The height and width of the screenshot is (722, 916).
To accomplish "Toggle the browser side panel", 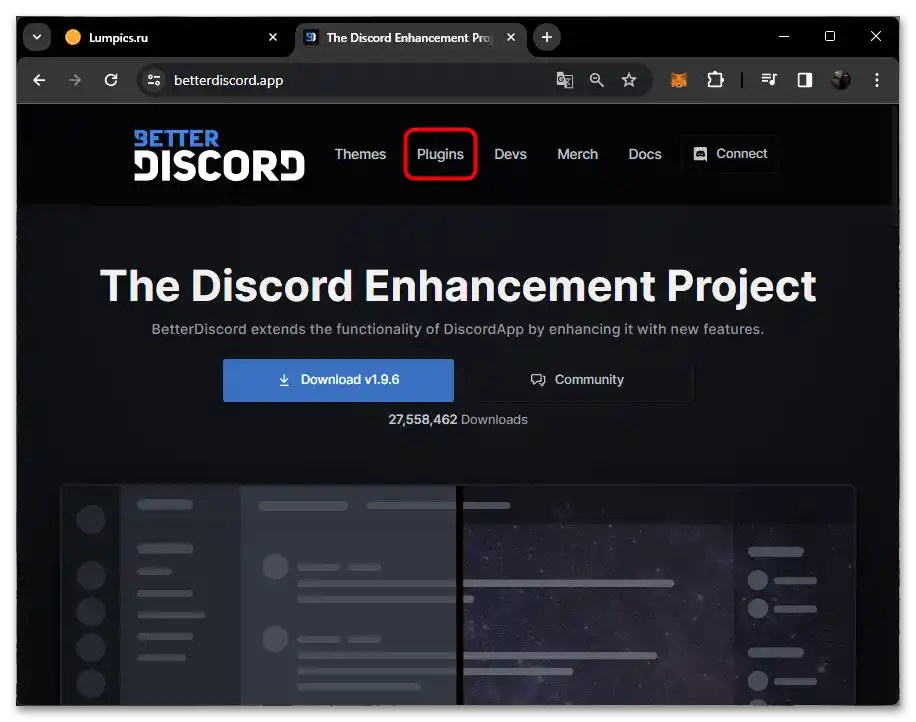I will (x=805, y=80).
